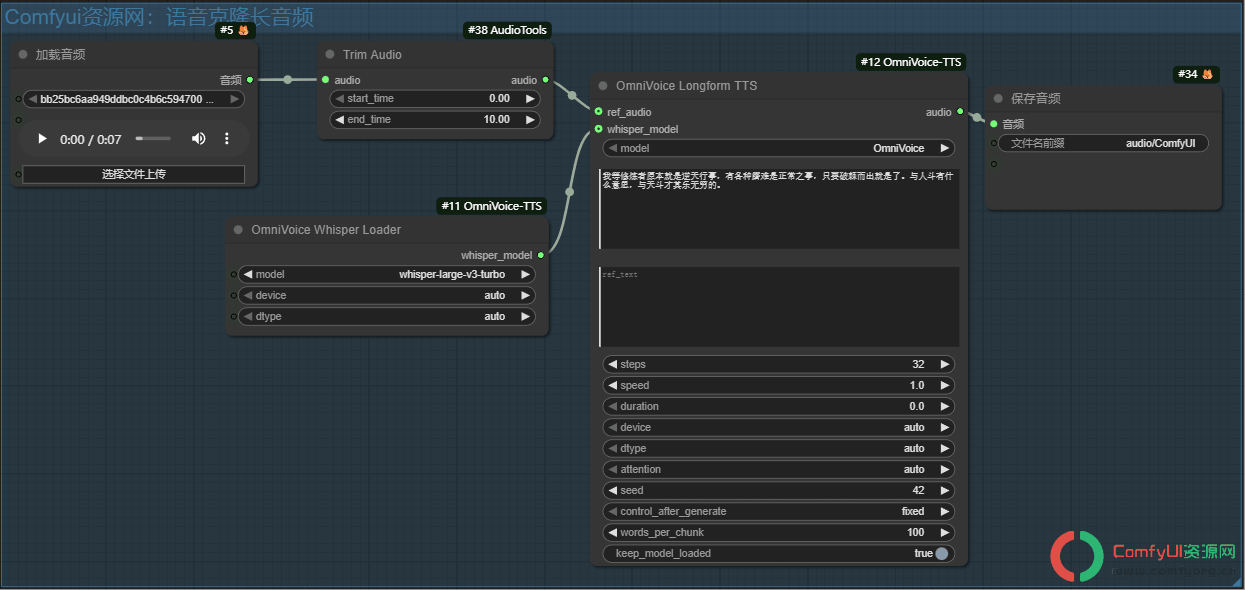Increase the steps value
This screenshot has width=1245, height=590.
click(x=944, y=364)
